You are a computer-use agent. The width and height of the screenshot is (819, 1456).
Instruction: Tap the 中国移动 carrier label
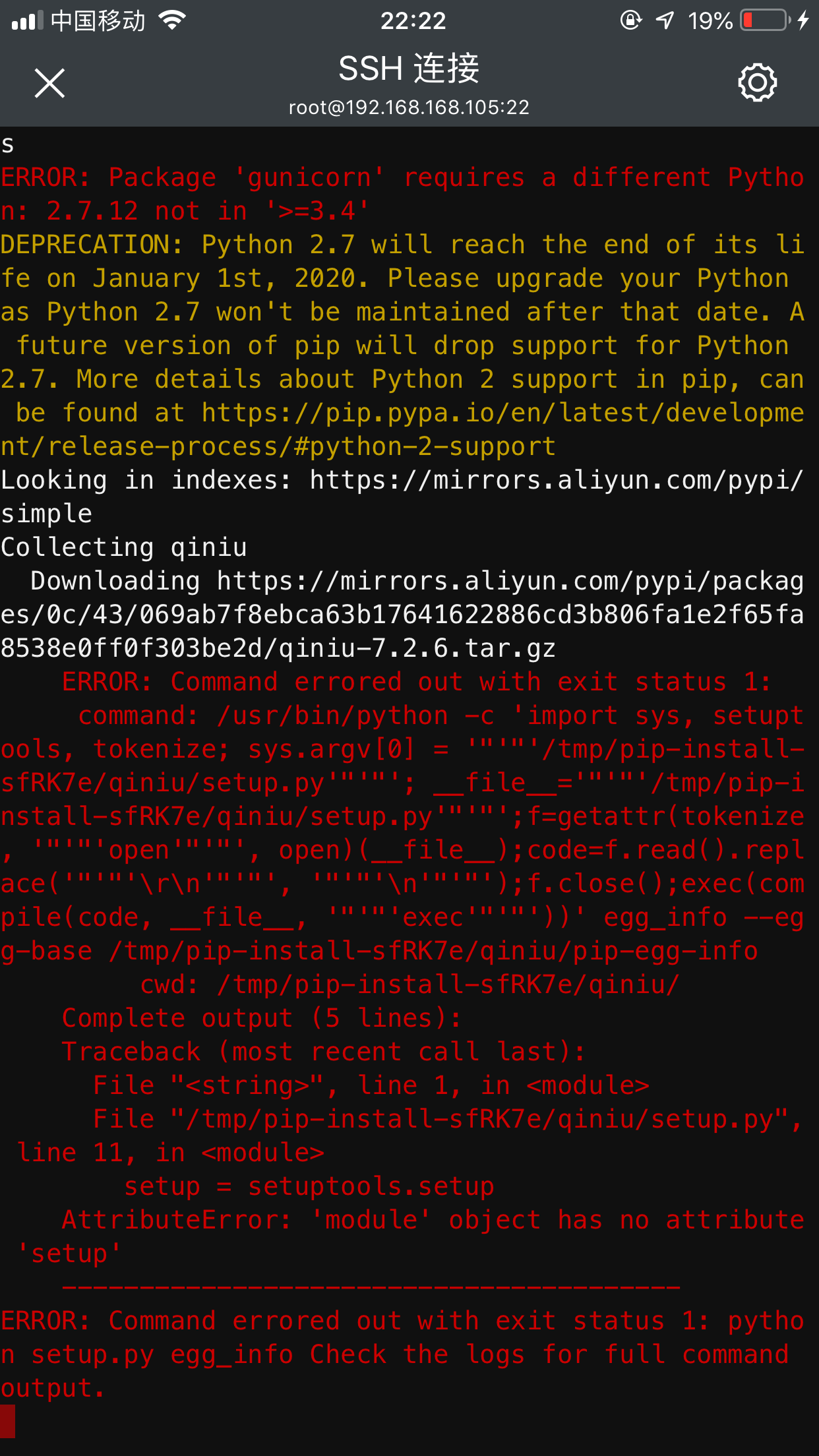98,20
